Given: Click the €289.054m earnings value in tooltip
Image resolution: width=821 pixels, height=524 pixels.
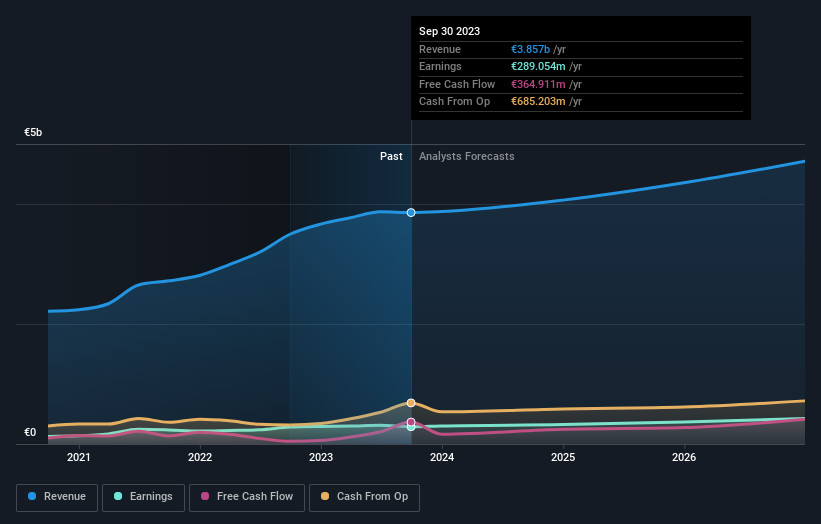Looking at the screenshot, I should (x=538, y=66).
